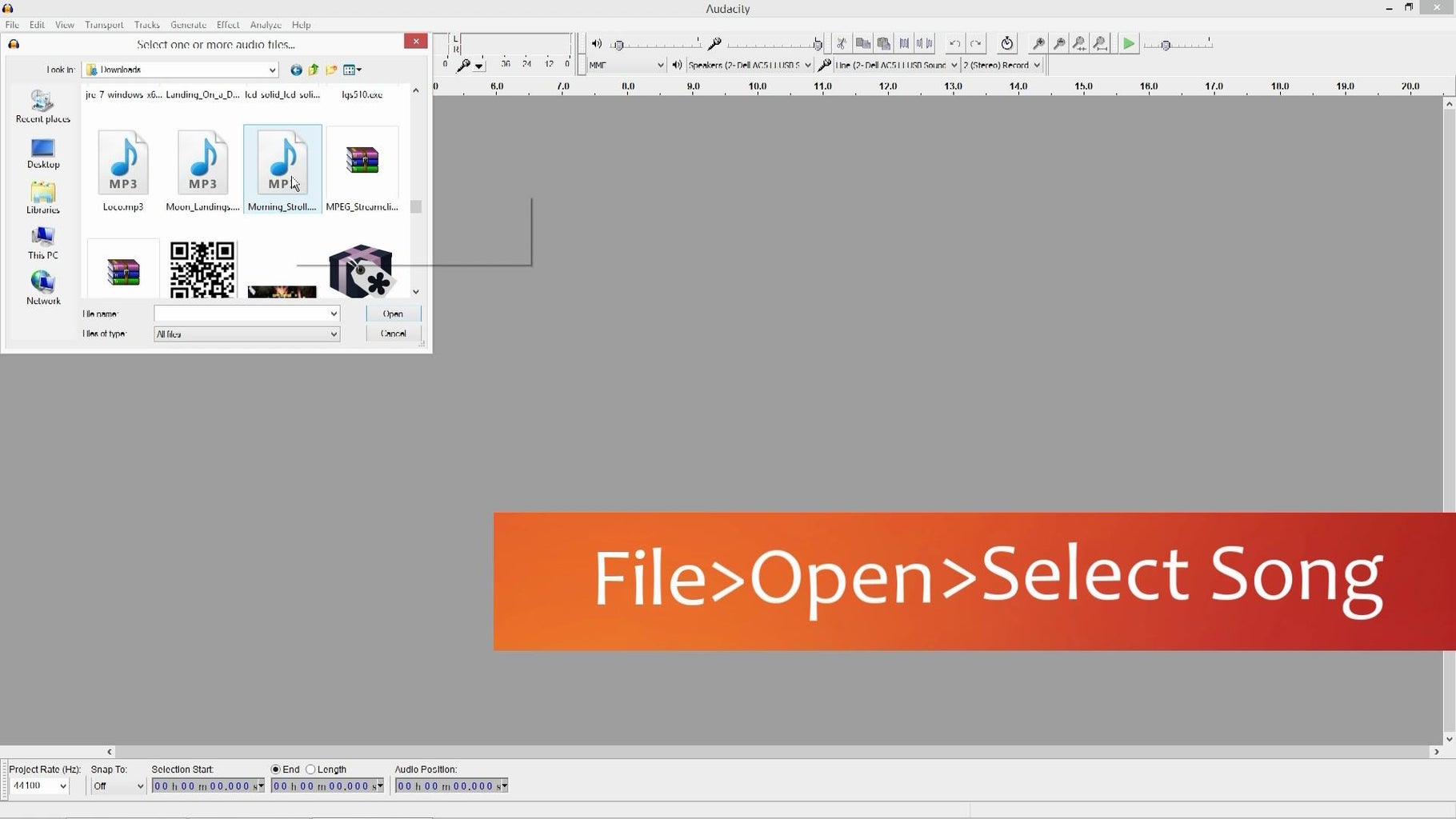Open the Edit menu

(x=37, y=25)
